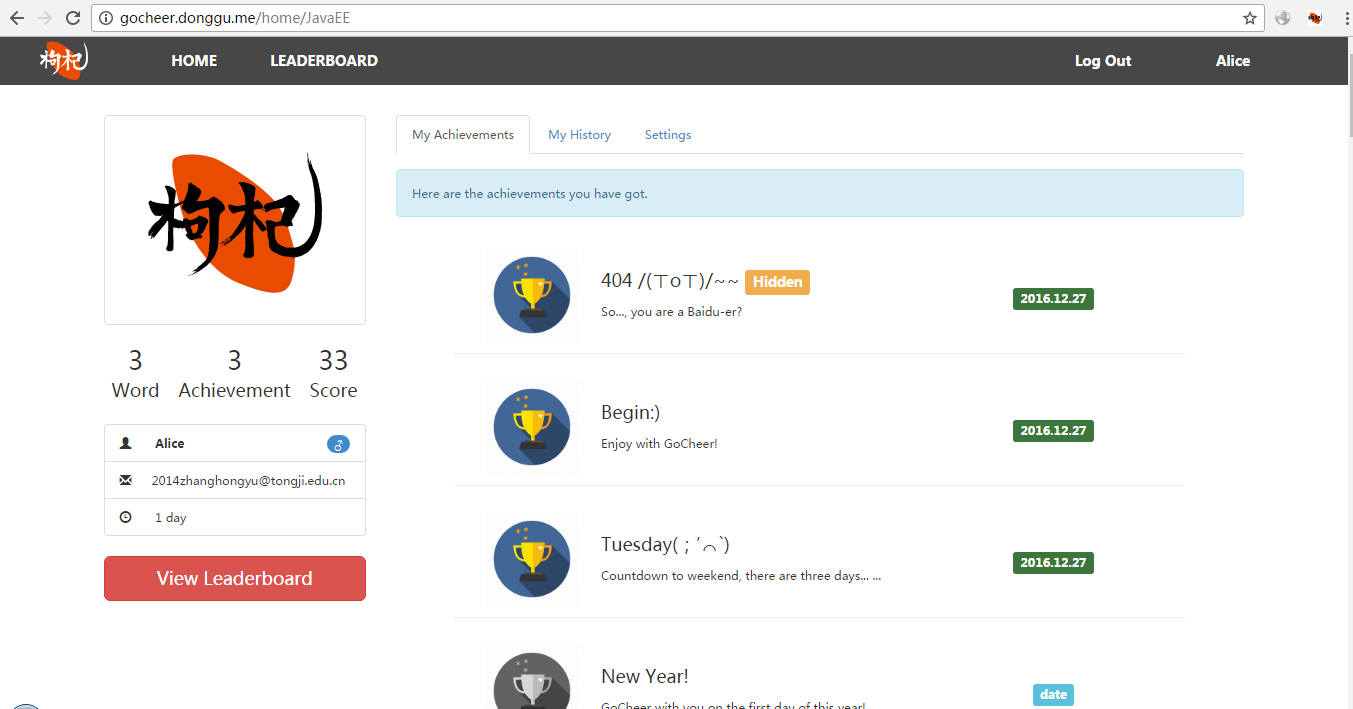Screen dimensions: 1353x709
Task: Open the HOME navbar item
Action: [194, 61]
